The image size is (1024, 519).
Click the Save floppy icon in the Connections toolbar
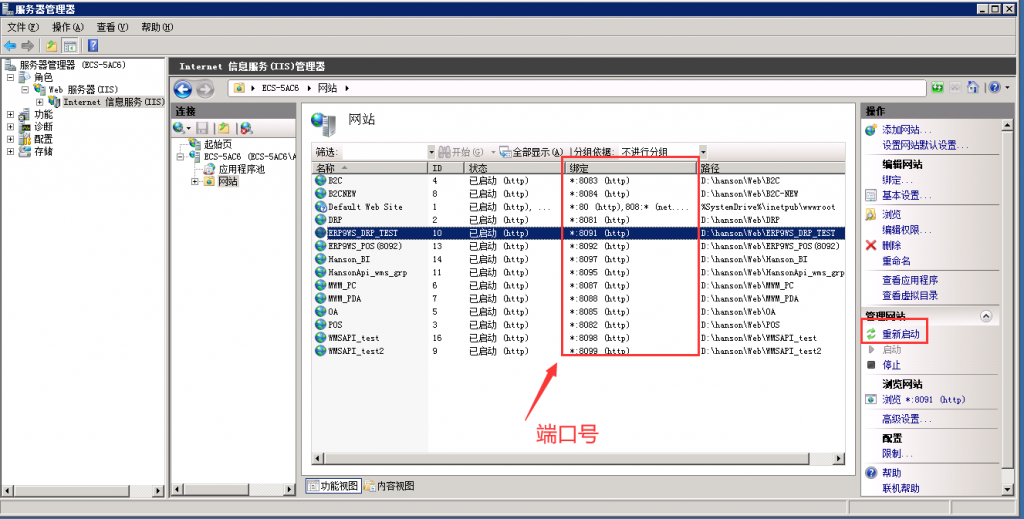pyautogui.click(x=202, y=128)
